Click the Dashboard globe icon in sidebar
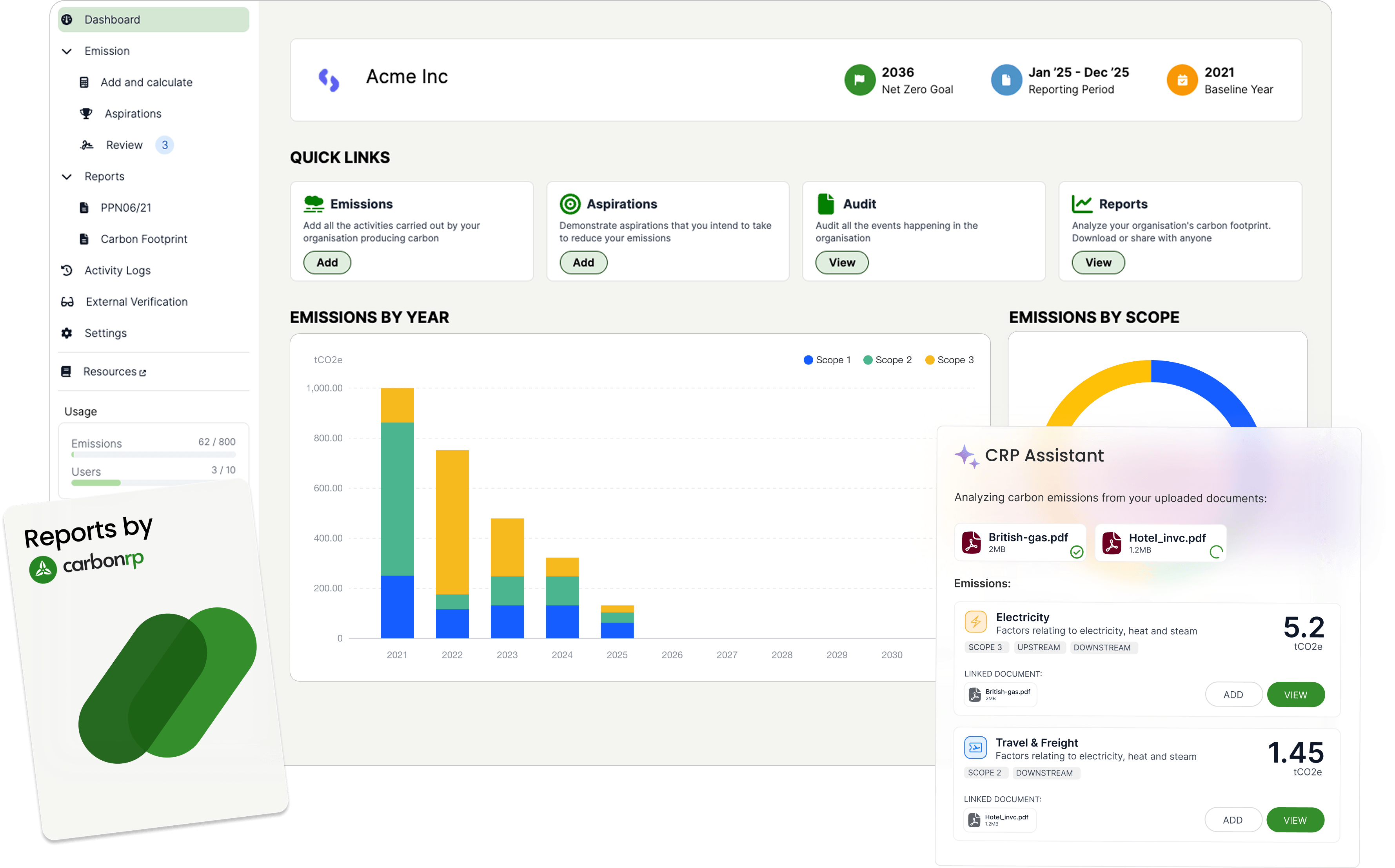The height and width of the screenshot is (868, 1395). click(x=67, y=20)
